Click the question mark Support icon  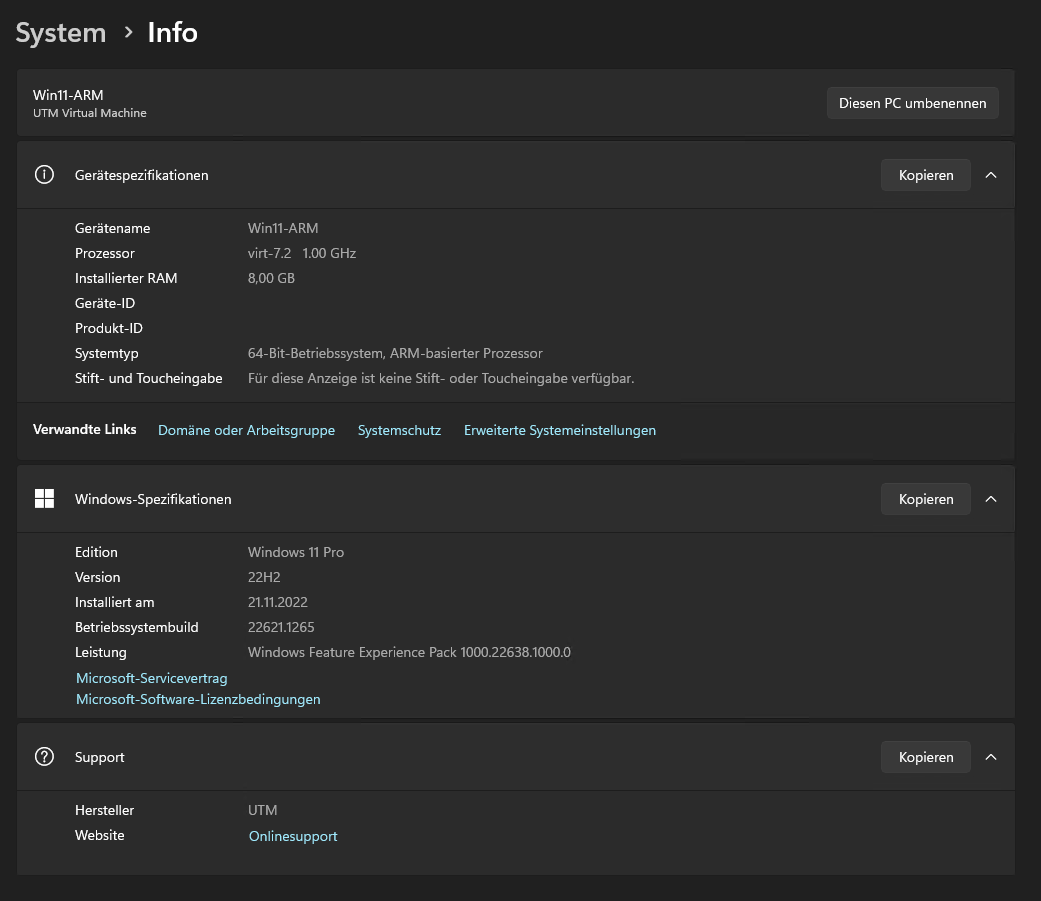[44, 757]
